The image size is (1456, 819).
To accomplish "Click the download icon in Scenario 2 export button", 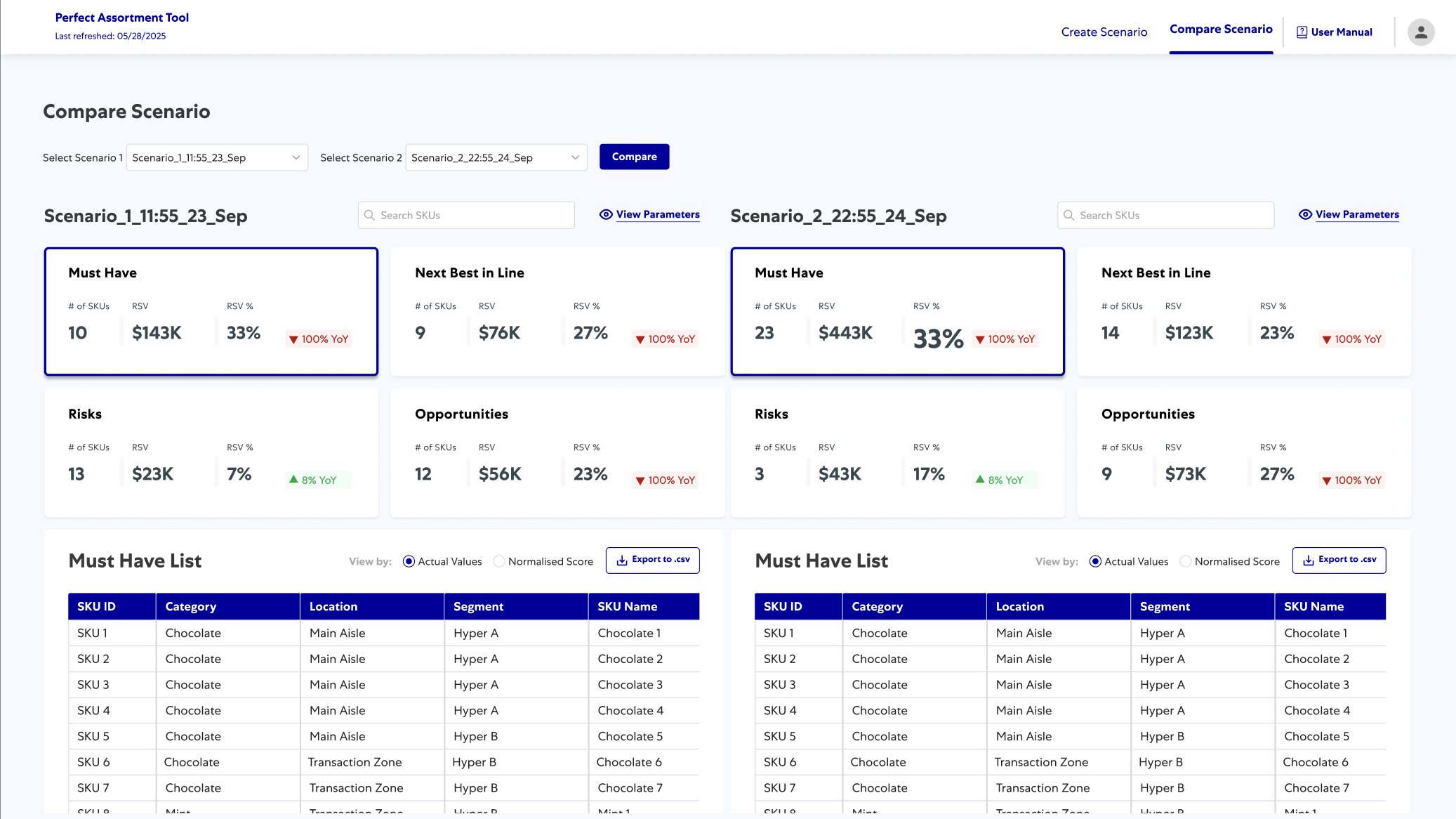I will [1309, 561].
